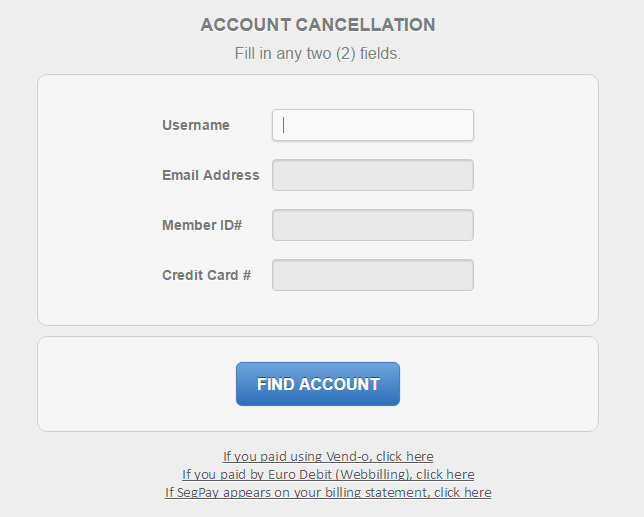Click blank area right of the Username field
Image resolution: width=644 pixels, height=517 pixels.
(535, 125)
